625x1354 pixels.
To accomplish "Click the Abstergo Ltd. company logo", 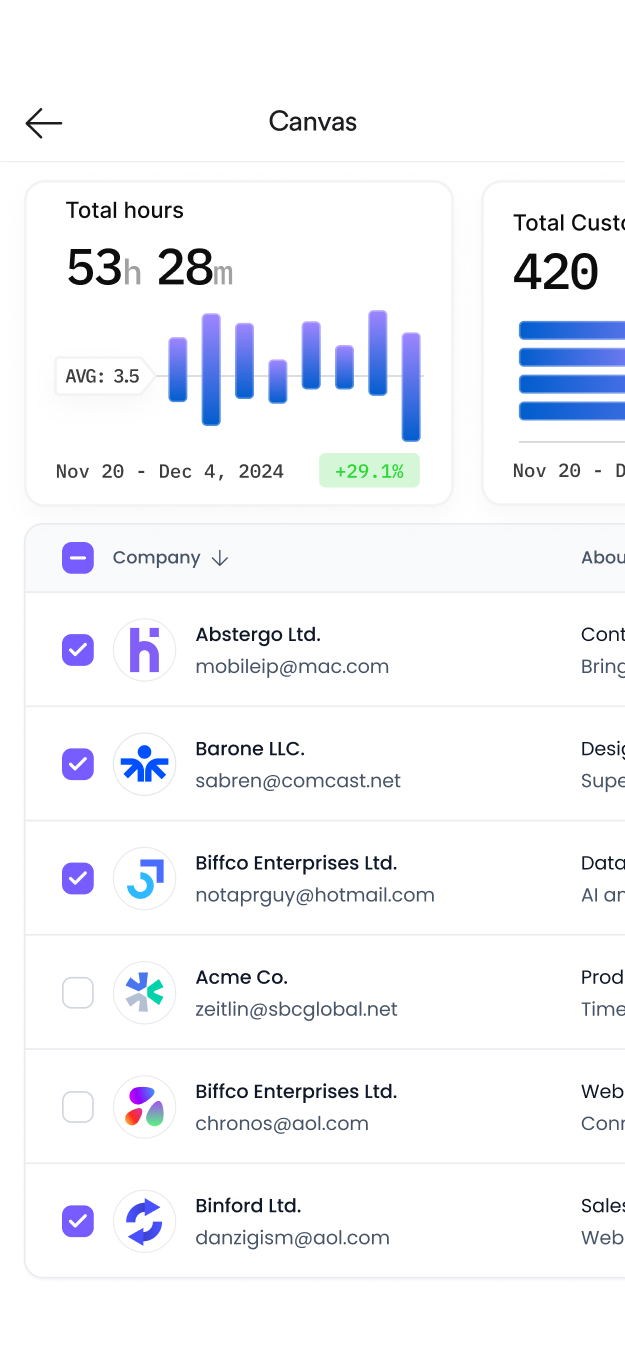I will point(144,650).
